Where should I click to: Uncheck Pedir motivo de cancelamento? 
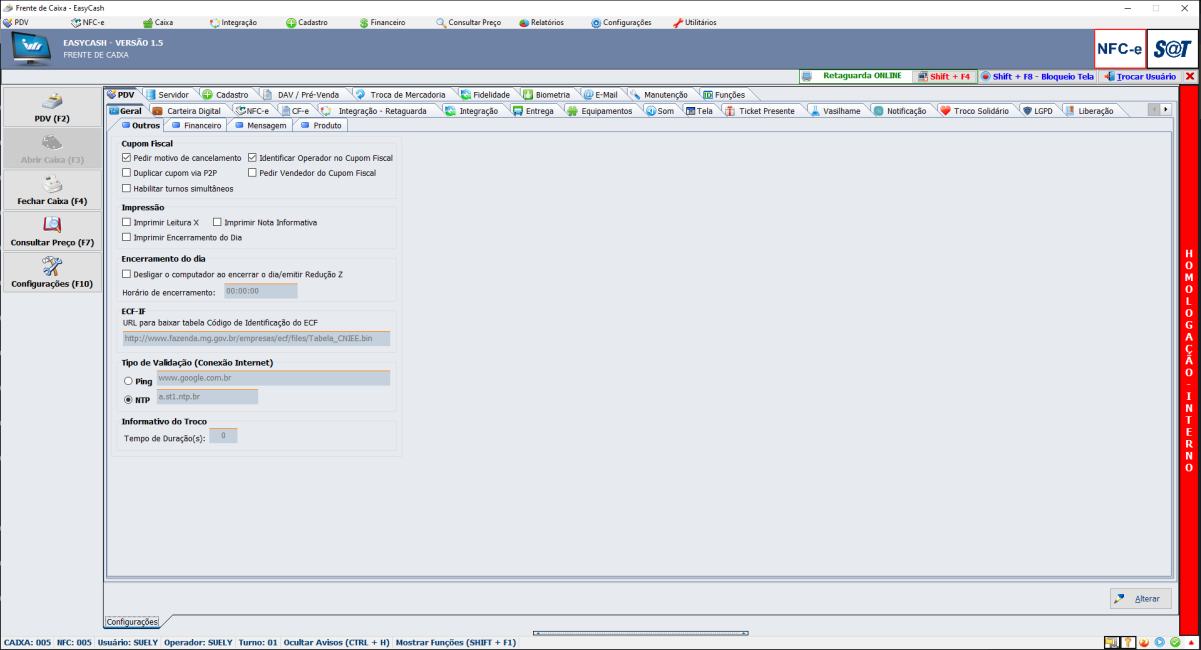[x=126, y=158]
